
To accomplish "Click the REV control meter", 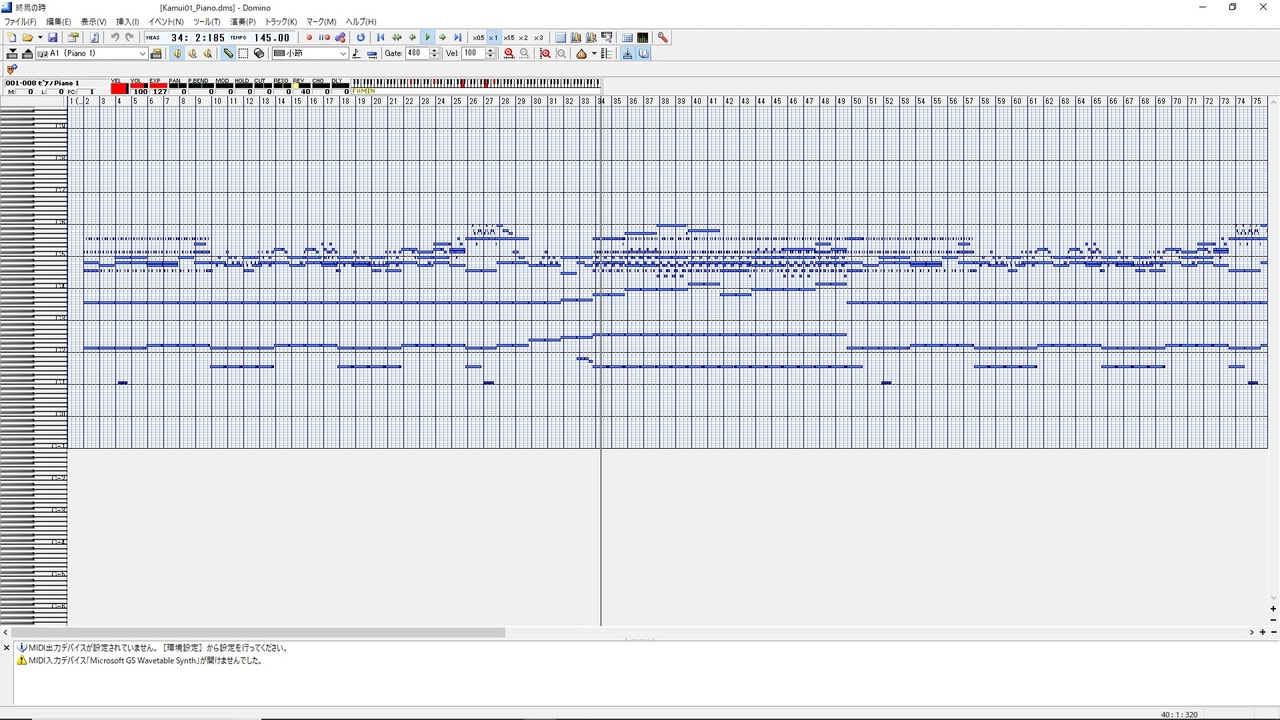I will (300, 87).
